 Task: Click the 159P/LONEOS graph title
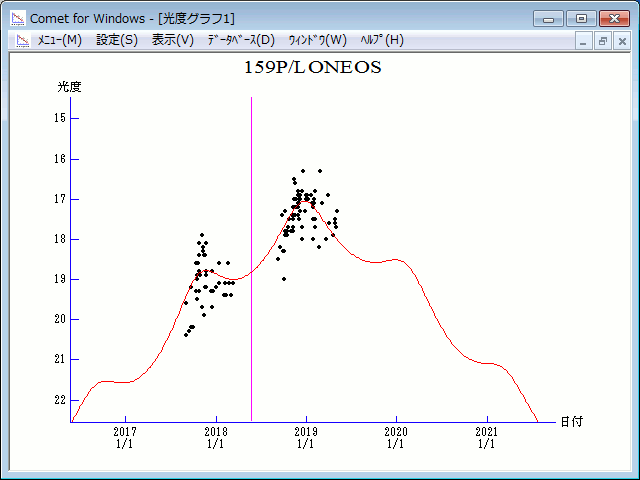312,69
